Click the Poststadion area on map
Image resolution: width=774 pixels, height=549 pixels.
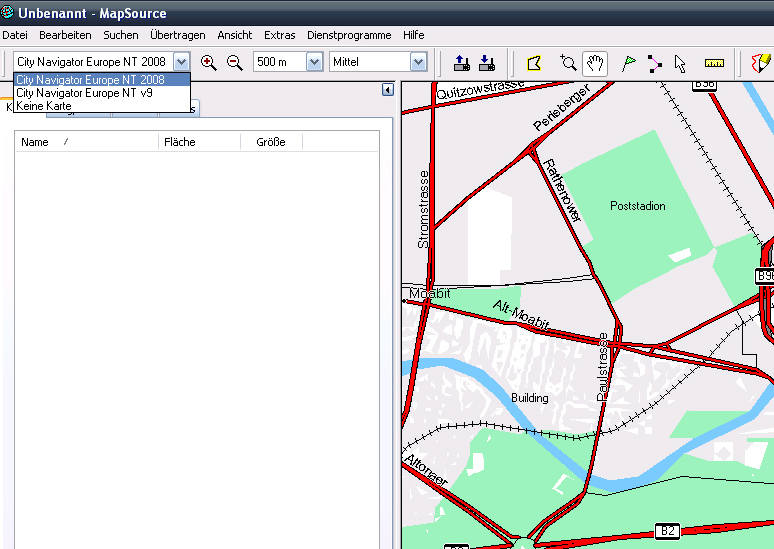click(x=637, y=207)
